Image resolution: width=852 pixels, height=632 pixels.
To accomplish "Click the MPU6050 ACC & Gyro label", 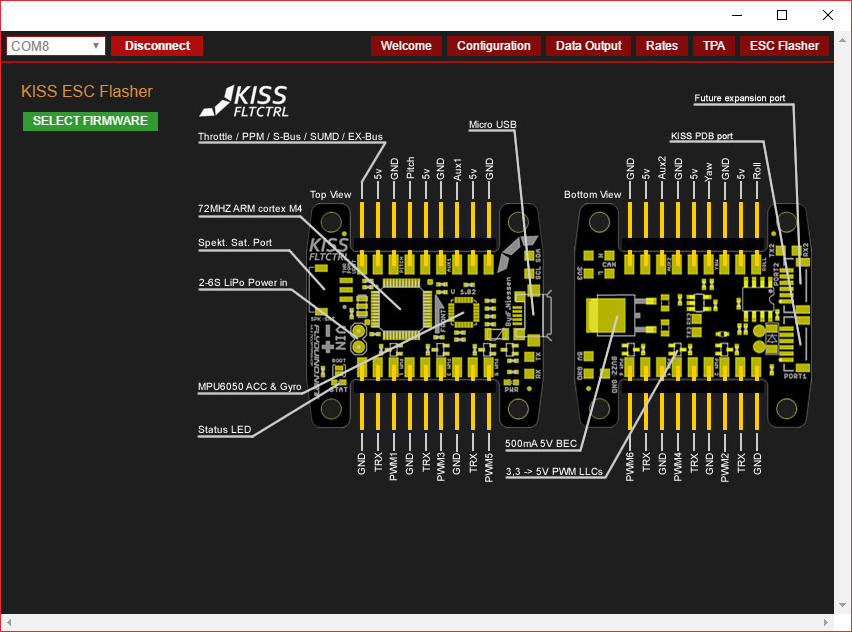I will click(249, 386).
